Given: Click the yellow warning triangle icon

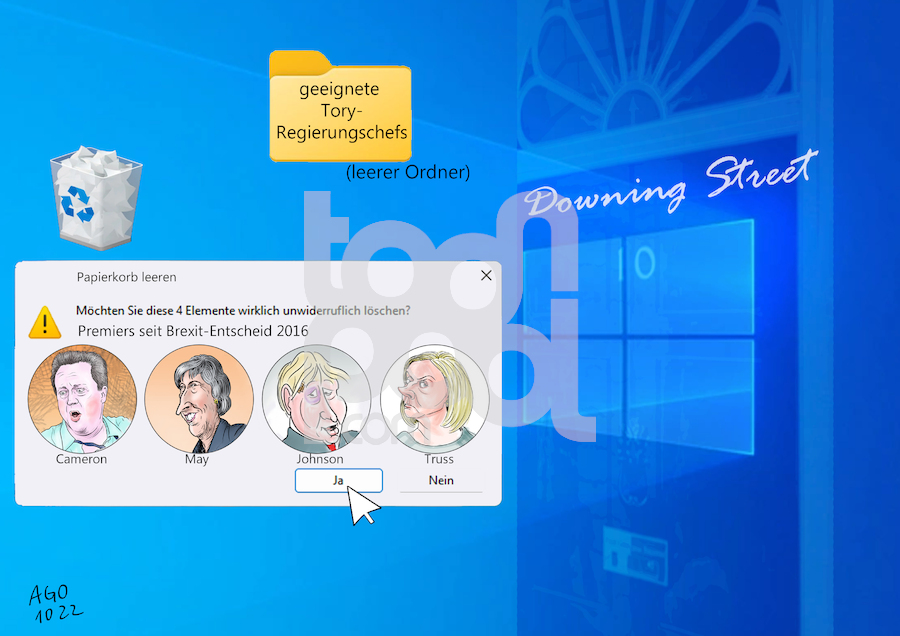Looking at the screenshot, I should tap(44, 322).
